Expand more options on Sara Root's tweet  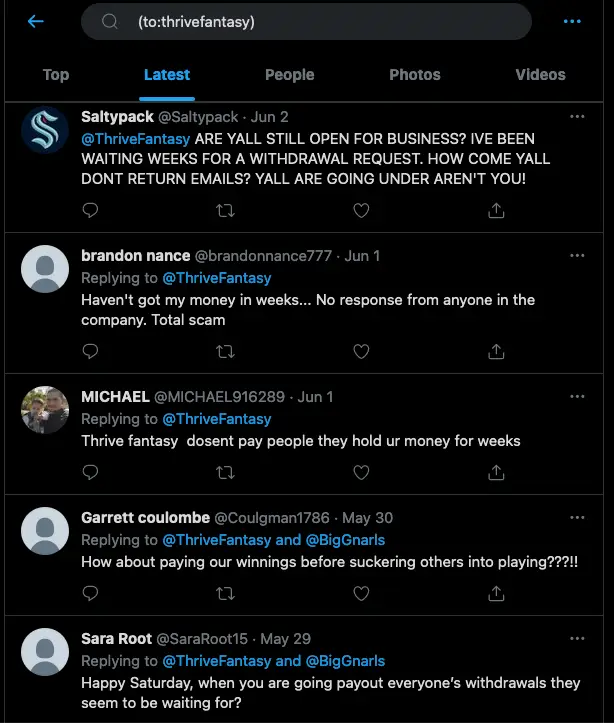coord(577,637)
